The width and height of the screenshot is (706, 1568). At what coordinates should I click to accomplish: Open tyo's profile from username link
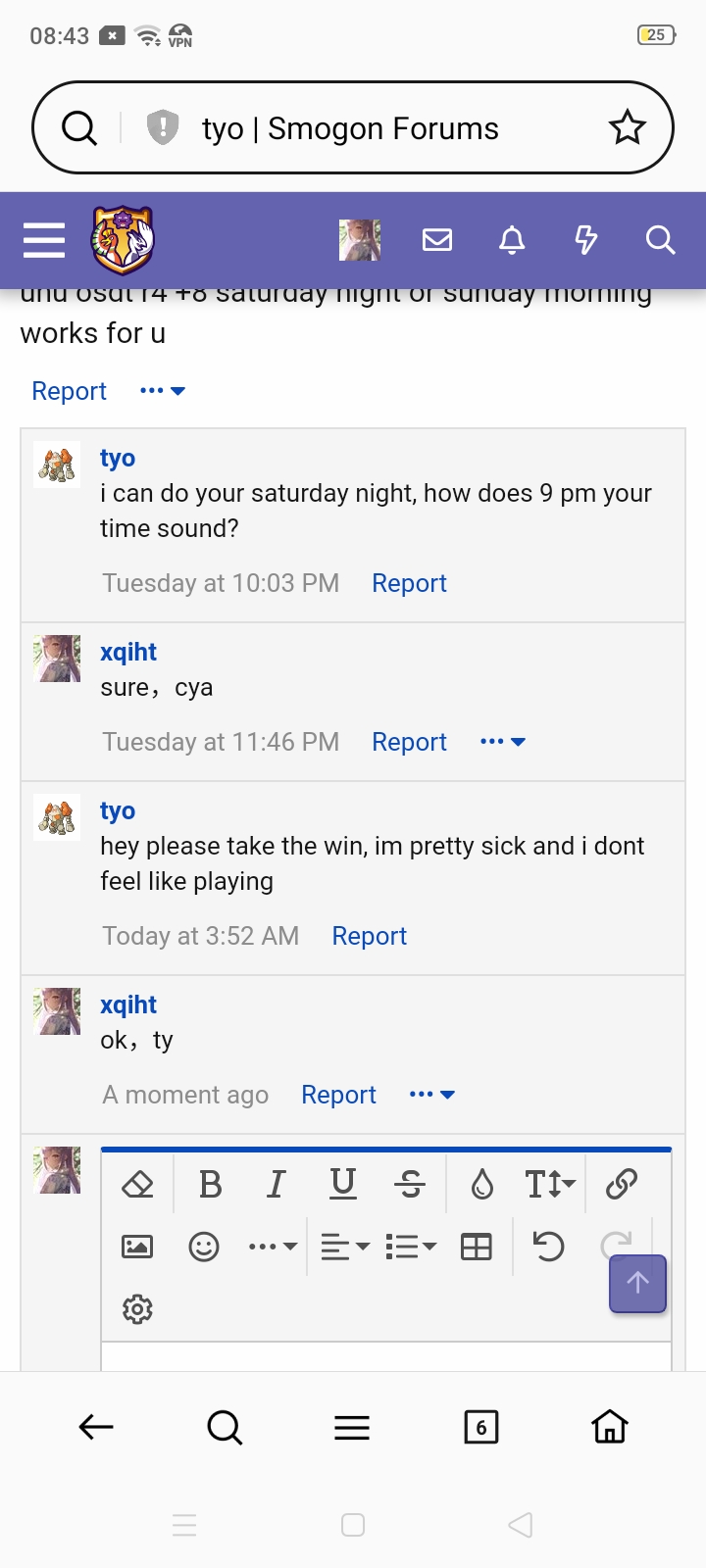pos(118,810)
